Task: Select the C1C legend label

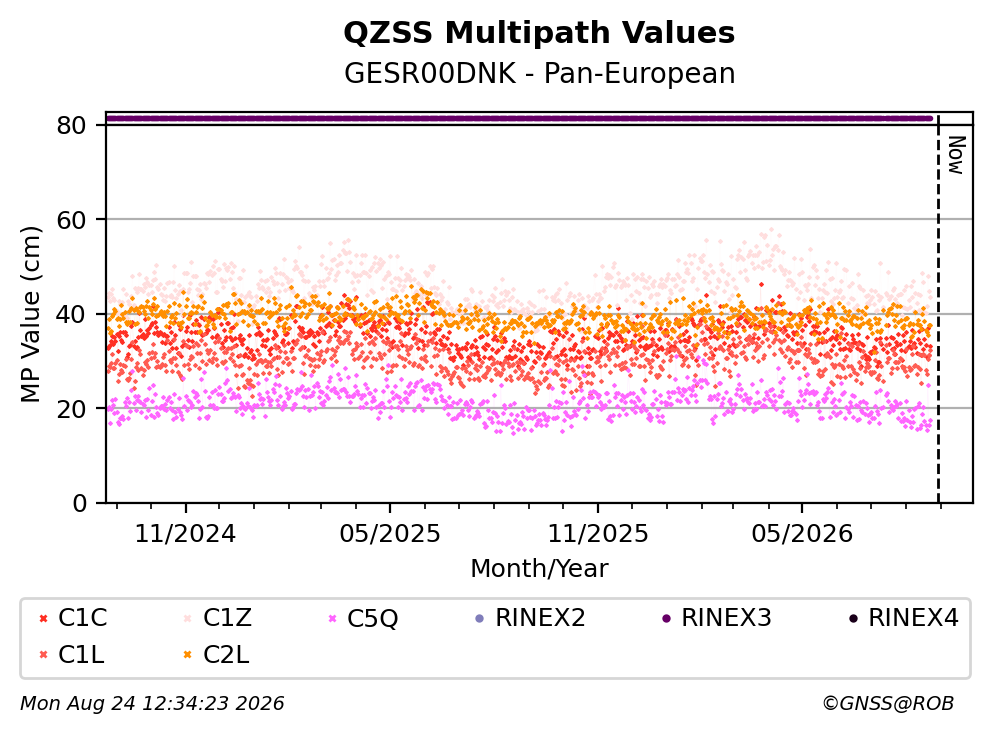Action: click(83, 617)
